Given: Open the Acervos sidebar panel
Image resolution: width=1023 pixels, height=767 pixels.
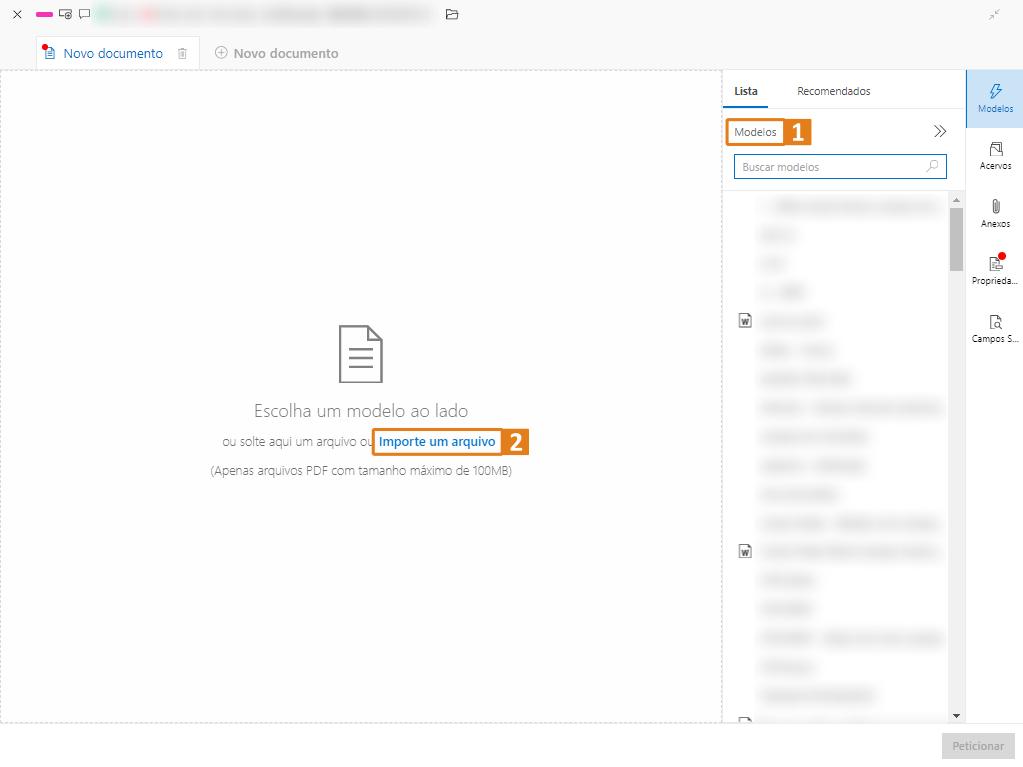Looking at the screenshot, I should click(x=994, y=155).
